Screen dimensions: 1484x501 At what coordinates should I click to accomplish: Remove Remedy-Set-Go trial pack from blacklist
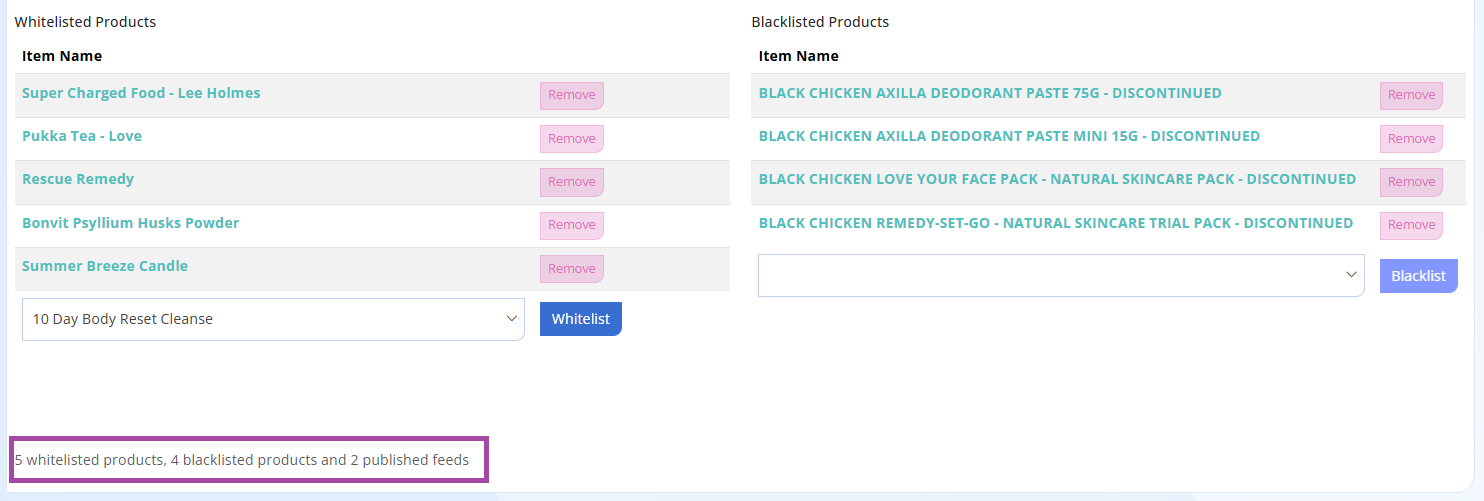point(1411,225)
